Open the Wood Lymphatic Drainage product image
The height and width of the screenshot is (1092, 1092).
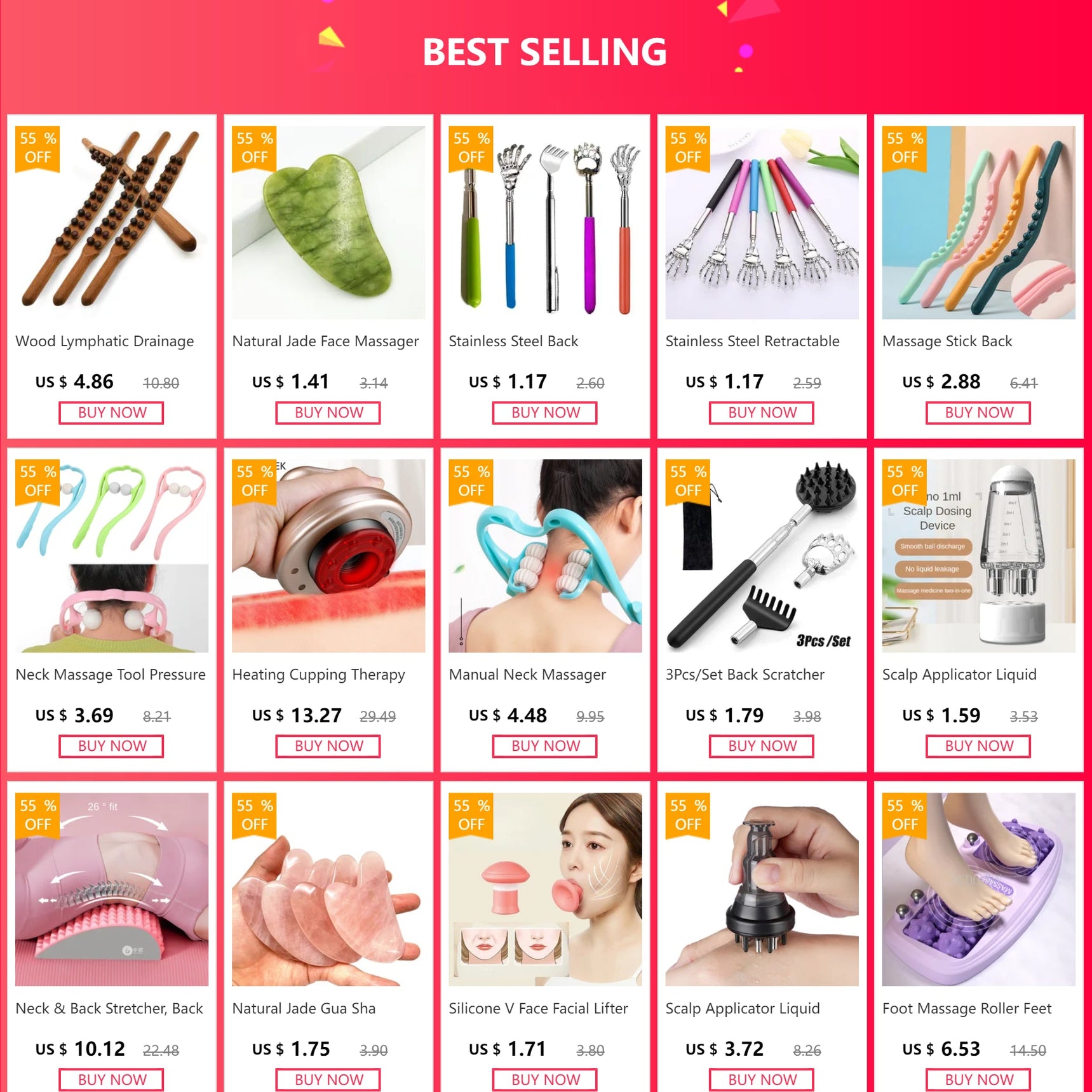point(112,222)
